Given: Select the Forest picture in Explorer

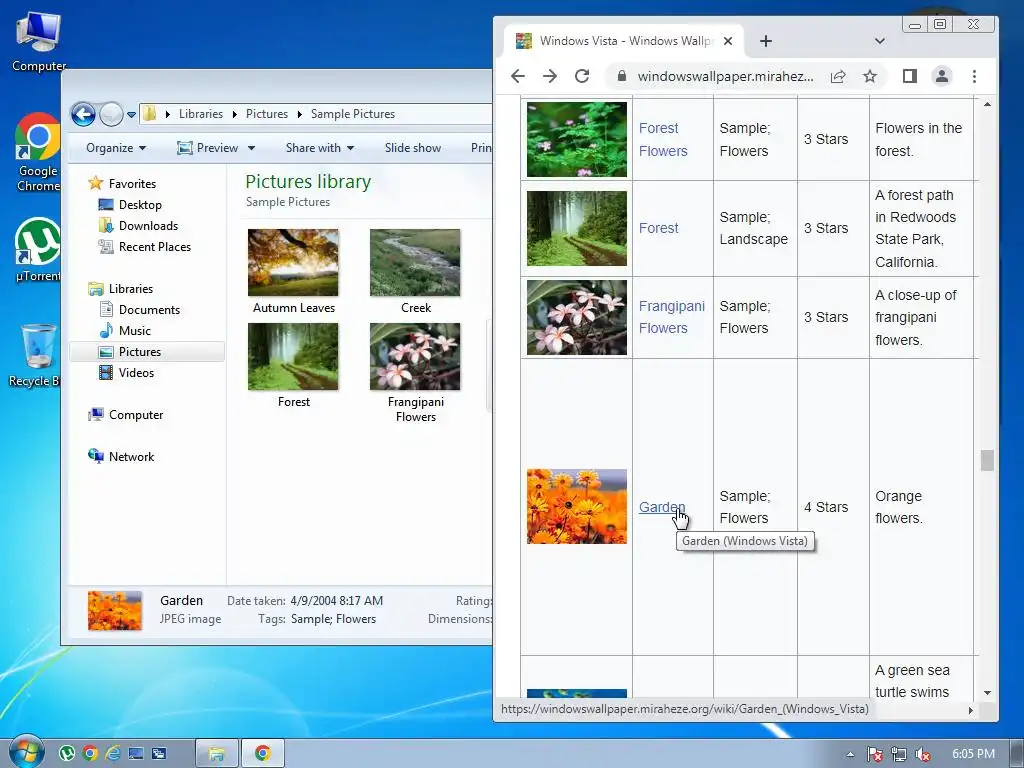Looking at the screenshot, I should coord(293,357).
